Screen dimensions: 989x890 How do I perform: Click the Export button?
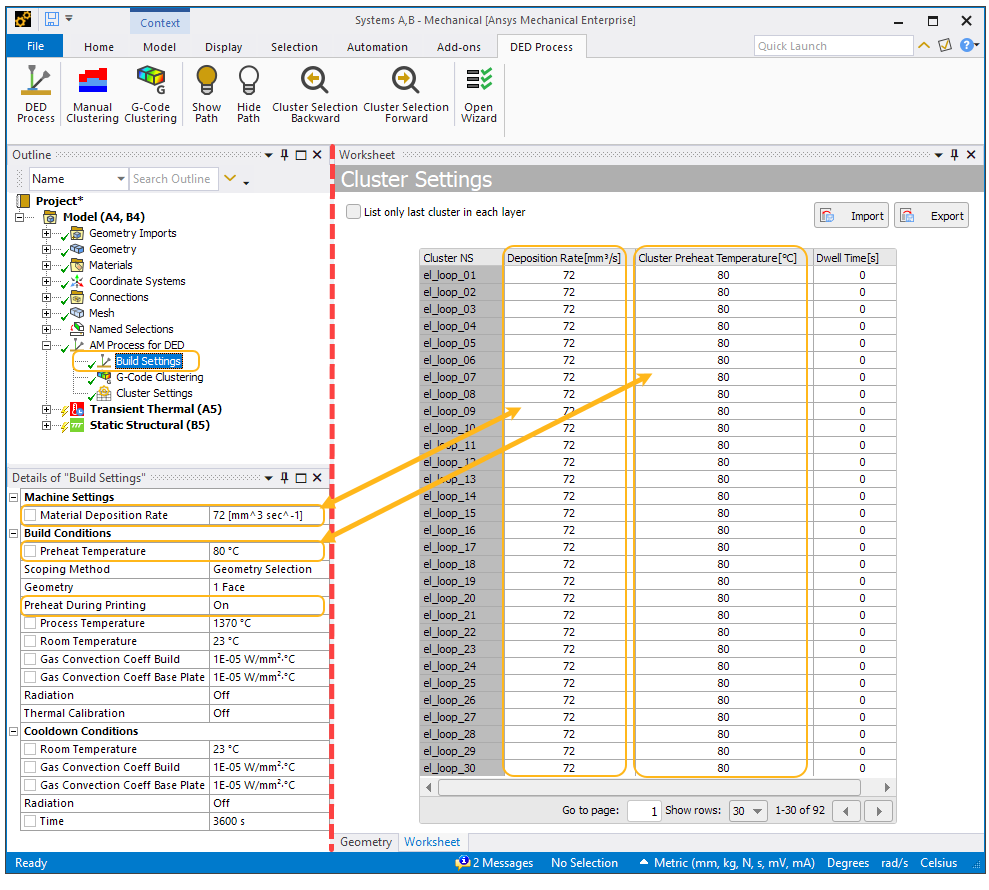point(932,216)
